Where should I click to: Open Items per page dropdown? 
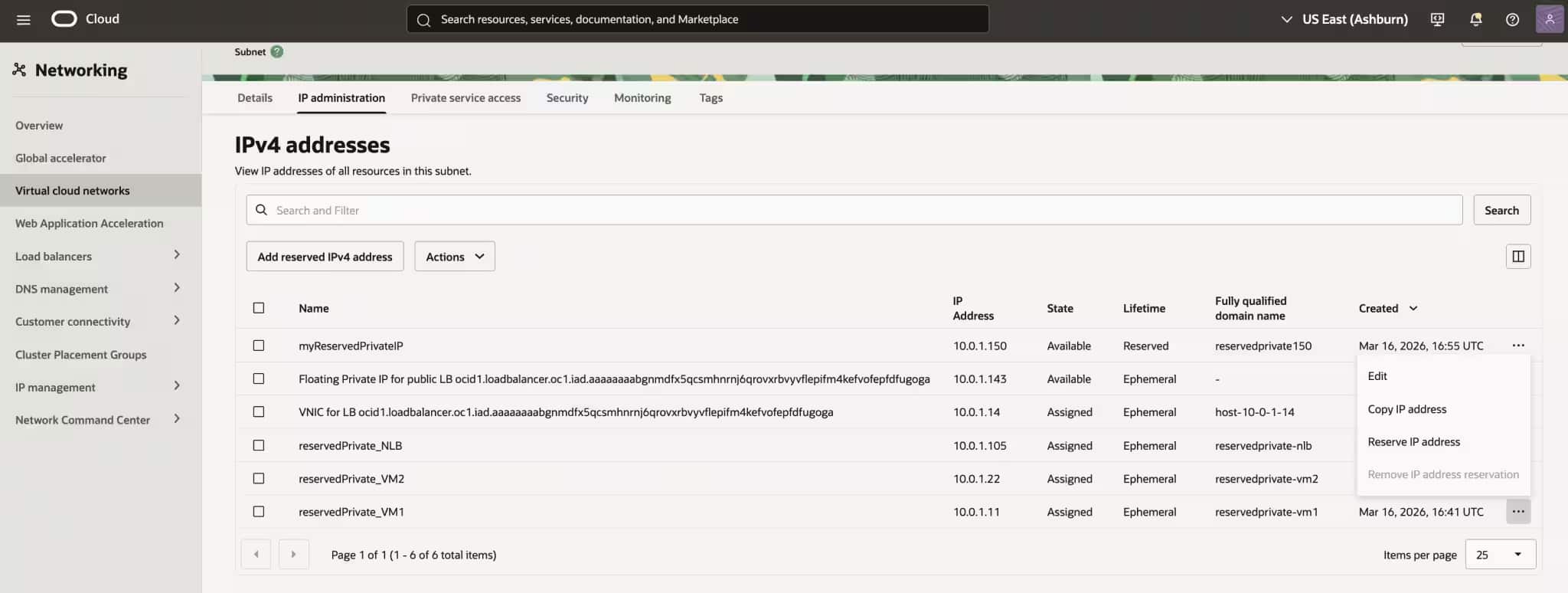pyautogui.click(x=1500, y=554)
